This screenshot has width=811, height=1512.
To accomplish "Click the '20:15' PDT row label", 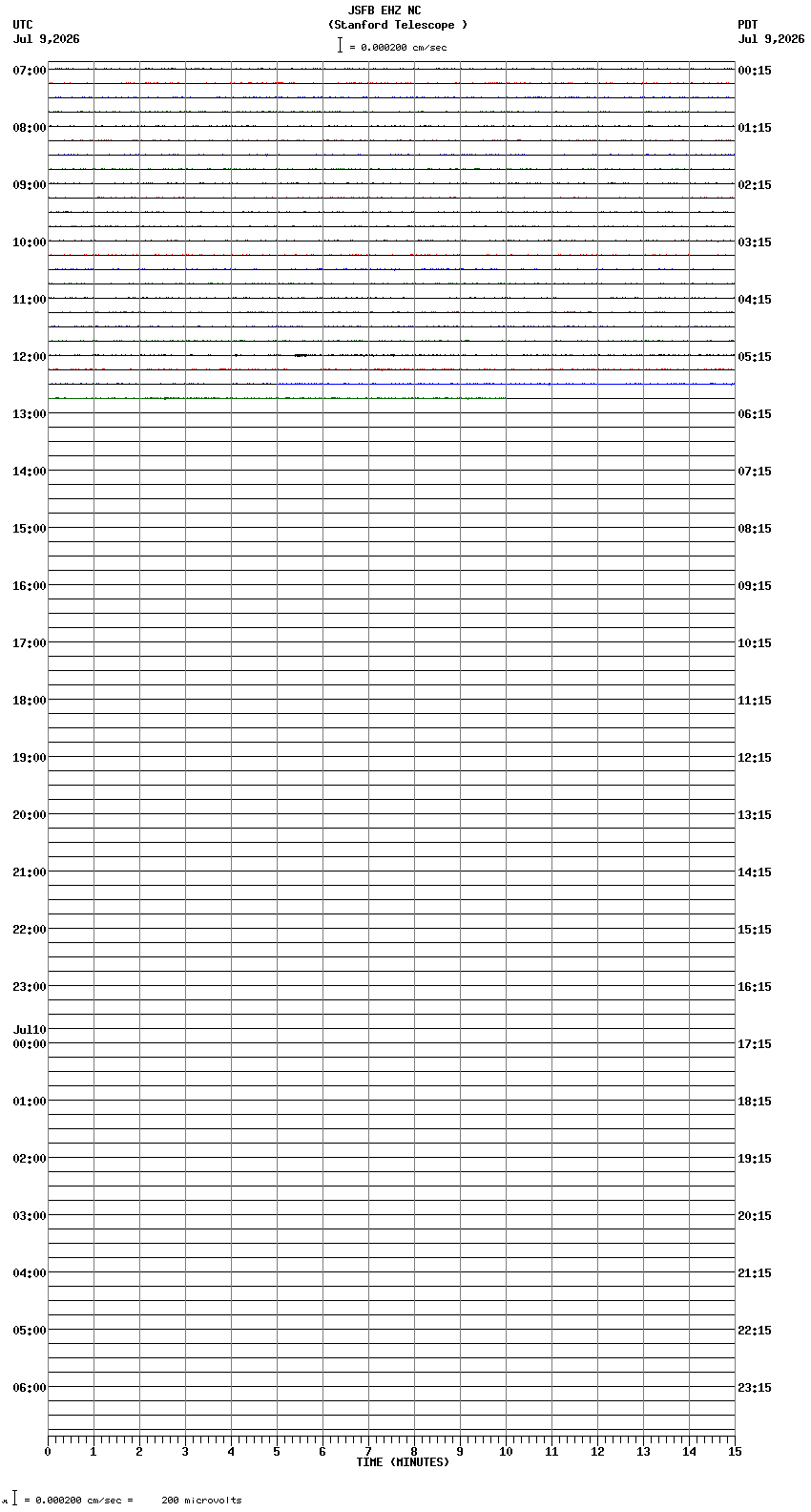I will click(755, 1216).
